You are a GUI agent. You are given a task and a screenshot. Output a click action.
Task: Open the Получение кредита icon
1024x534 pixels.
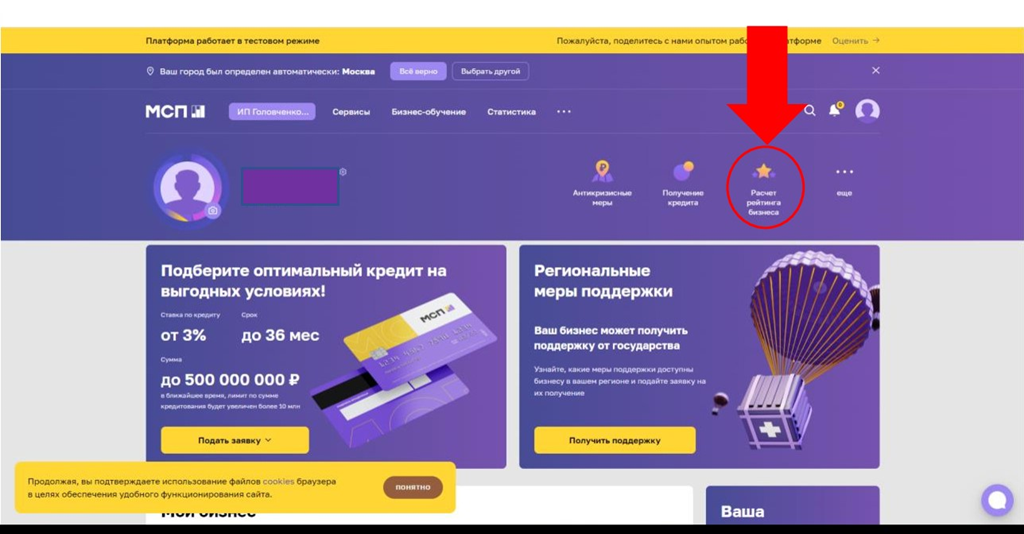(683, 171)
